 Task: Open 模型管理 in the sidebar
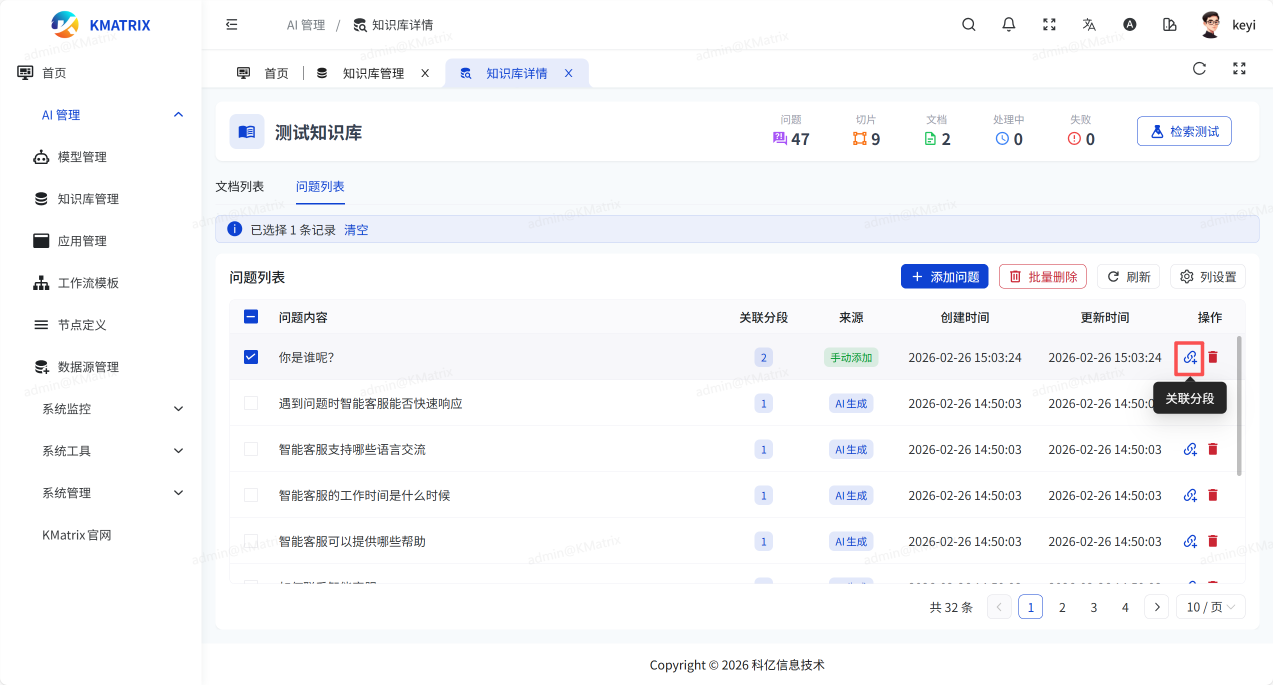(x=82, y=157)
